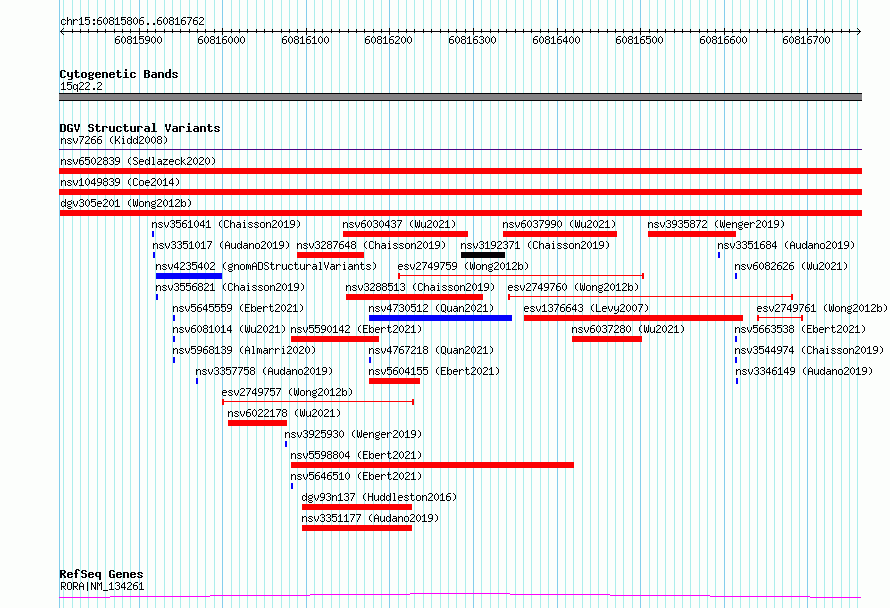Select nsv6037990 (Wu2021) variant label
The width and height of the screenshot is (890, 608).
coord(559,224)
